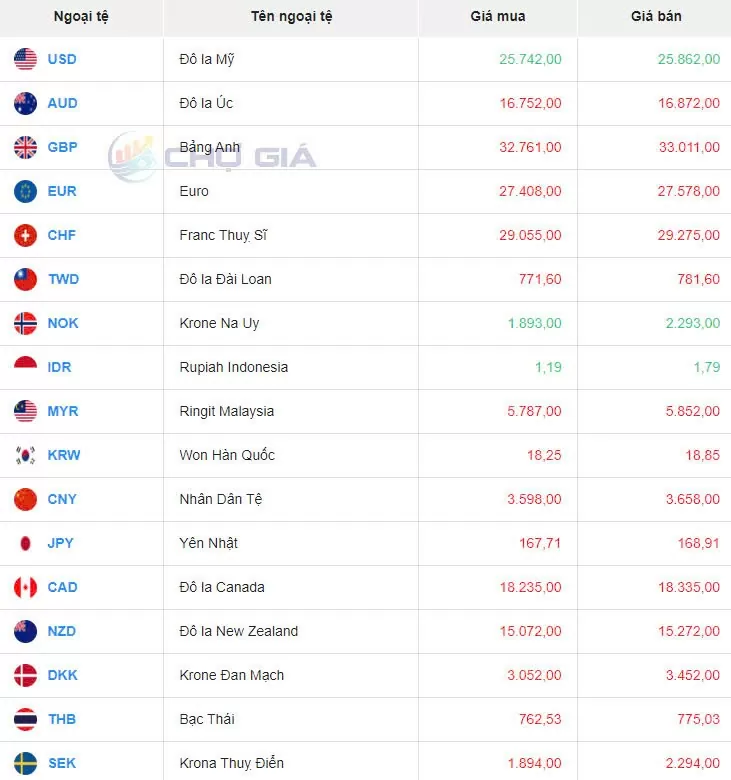Viewport: 731px width, 780px height.
Task: Click the Swiss flag icon
Action: pos(25,235)
